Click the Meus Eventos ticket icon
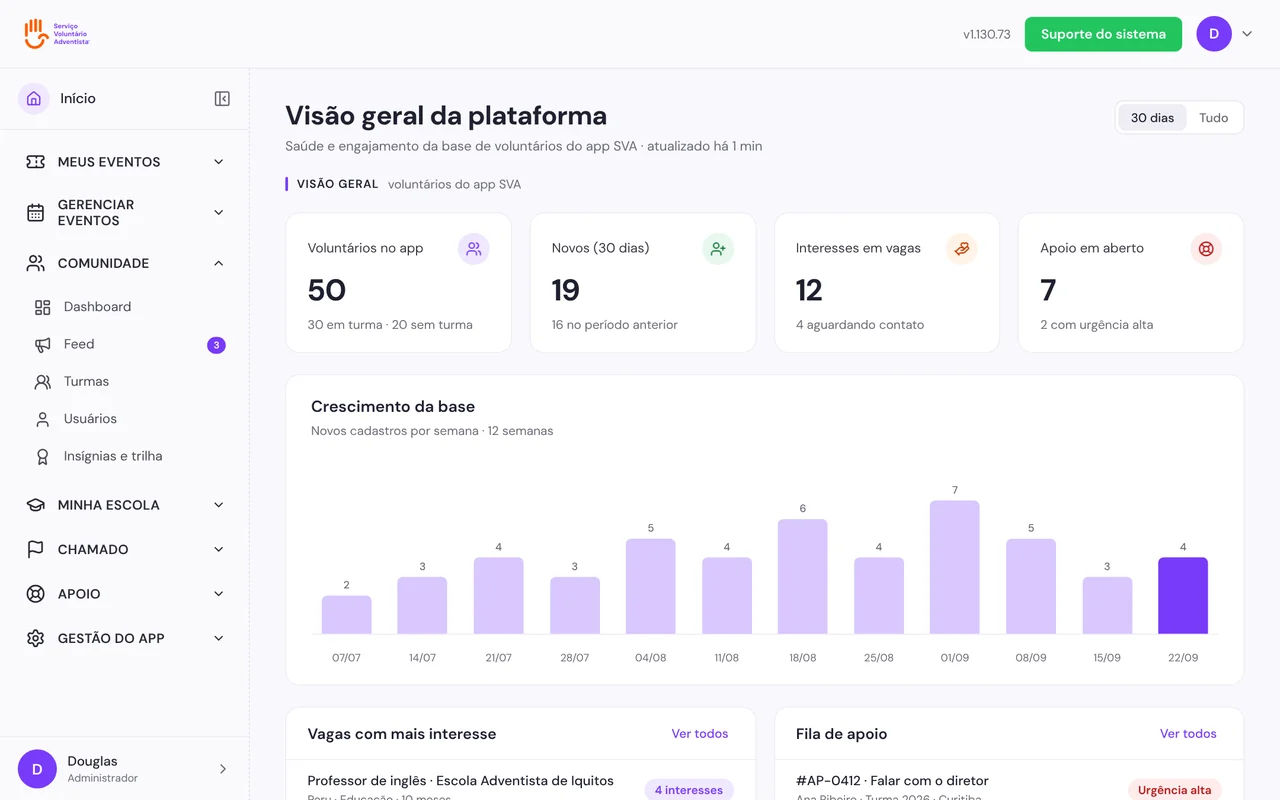Viewport: 1280px width, 800px height. 36,162
